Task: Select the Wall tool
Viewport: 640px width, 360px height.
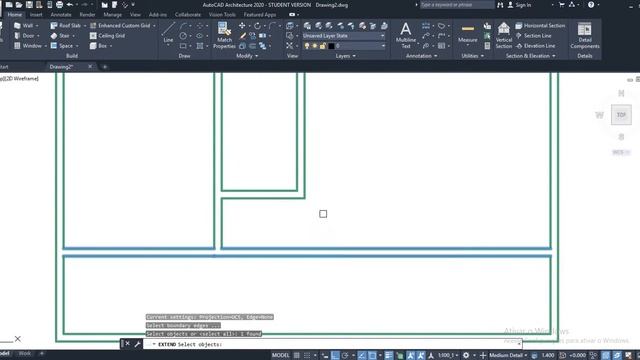Action: tap(24, 25)
